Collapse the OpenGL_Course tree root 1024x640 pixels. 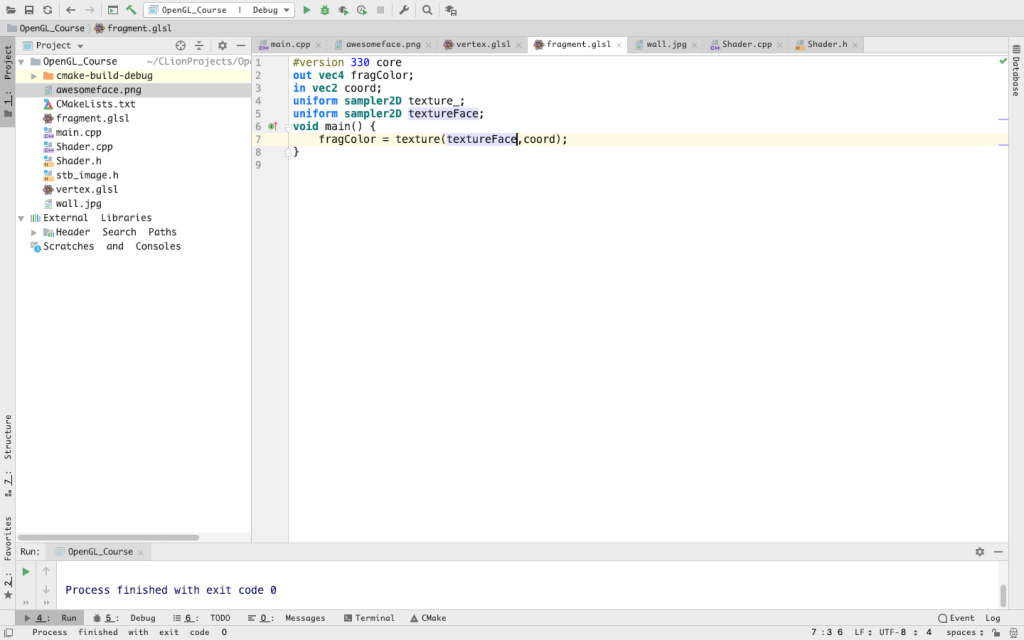pyautogui.click(x=21, y=61)
